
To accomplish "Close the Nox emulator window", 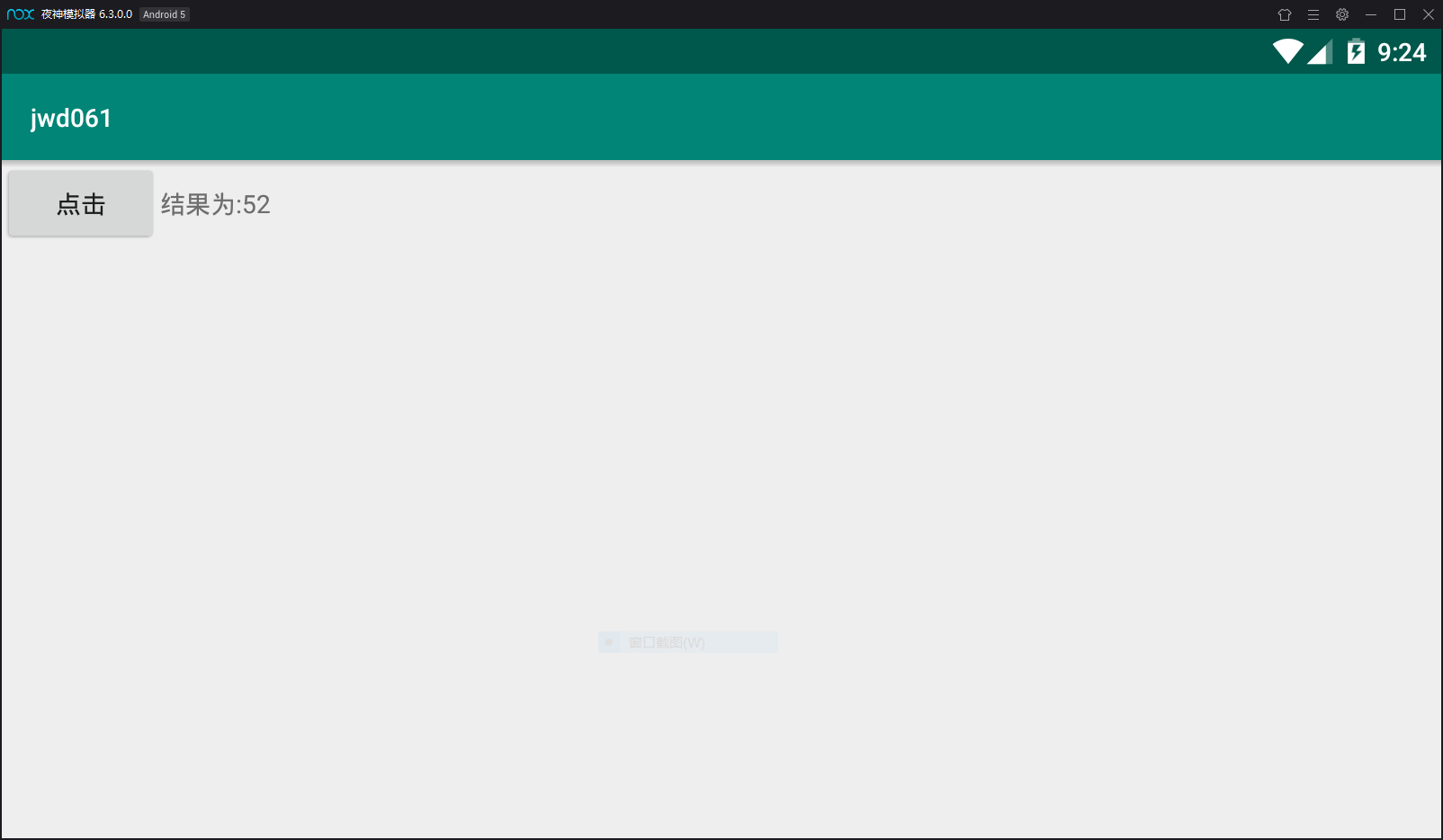I will [1429, 14].
